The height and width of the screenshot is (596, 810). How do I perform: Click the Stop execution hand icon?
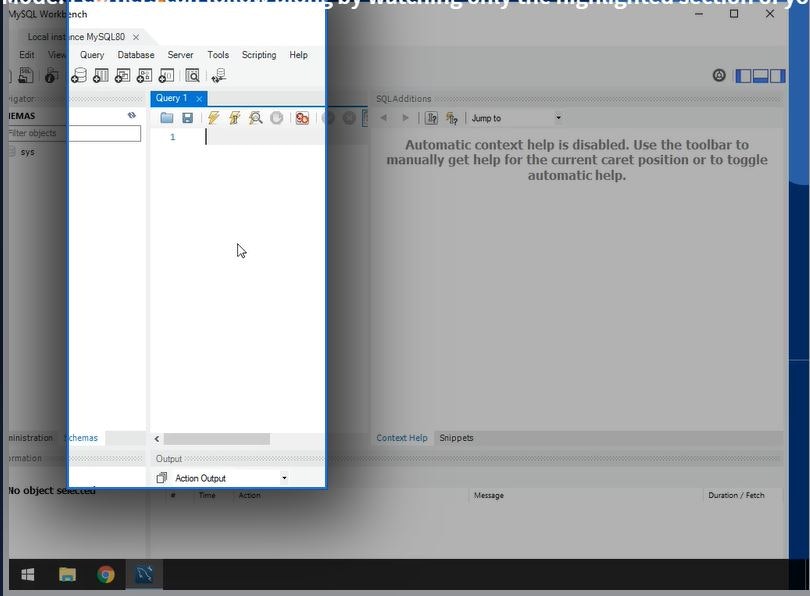277,118
